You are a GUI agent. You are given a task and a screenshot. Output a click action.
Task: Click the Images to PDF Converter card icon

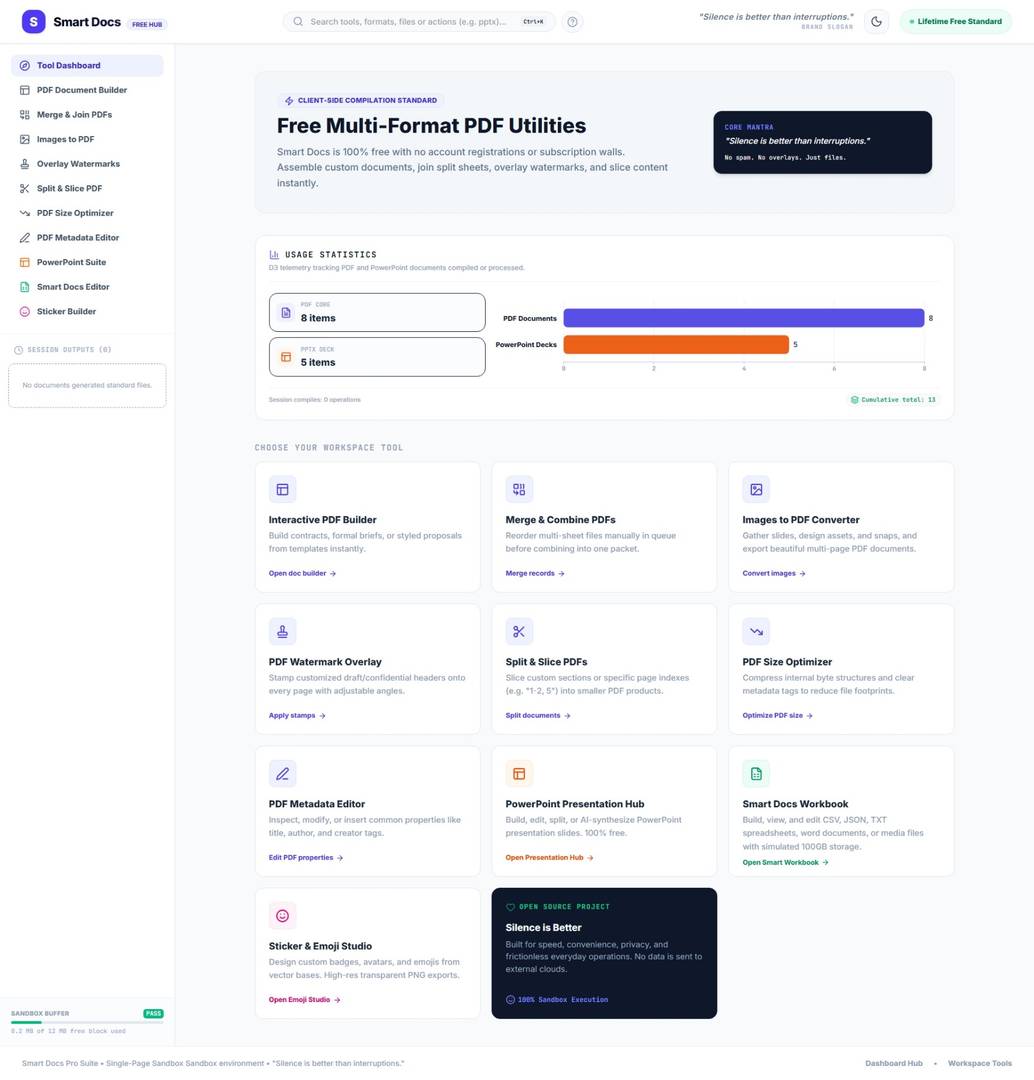pos(756,489)
